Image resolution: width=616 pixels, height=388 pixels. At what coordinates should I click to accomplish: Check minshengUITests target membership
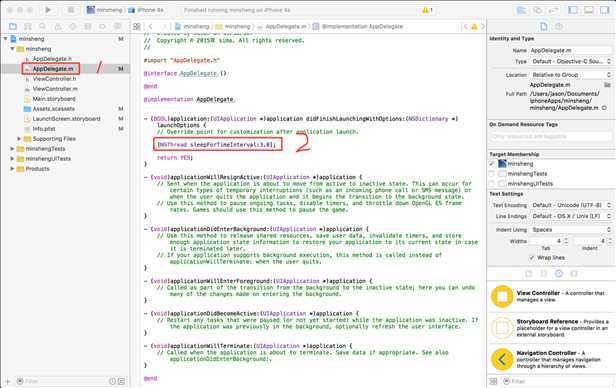tap(492, 184)
